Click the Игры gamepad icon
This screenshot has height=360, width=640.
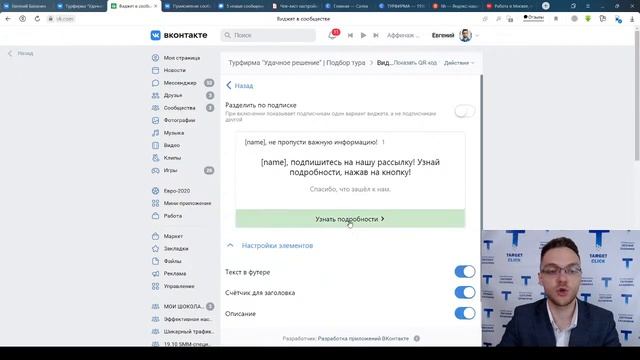click(155, 170)
